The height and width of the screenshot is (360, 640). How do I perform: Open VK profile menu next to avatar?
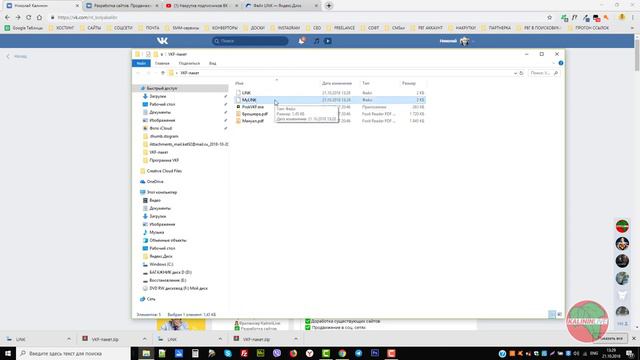click(x=473, y=41)
